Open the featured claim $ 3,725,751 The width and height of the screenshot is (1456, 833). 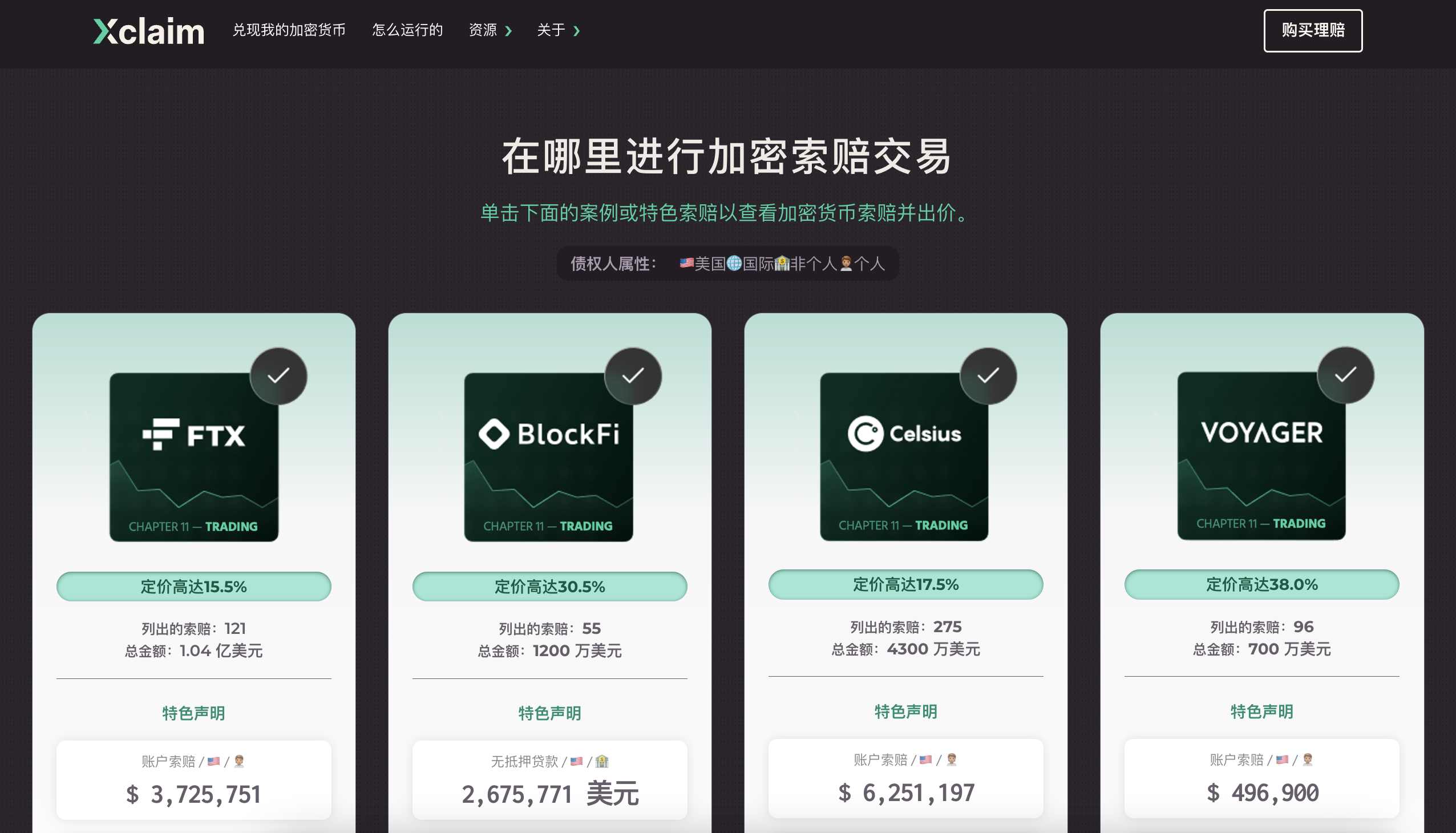194,781
